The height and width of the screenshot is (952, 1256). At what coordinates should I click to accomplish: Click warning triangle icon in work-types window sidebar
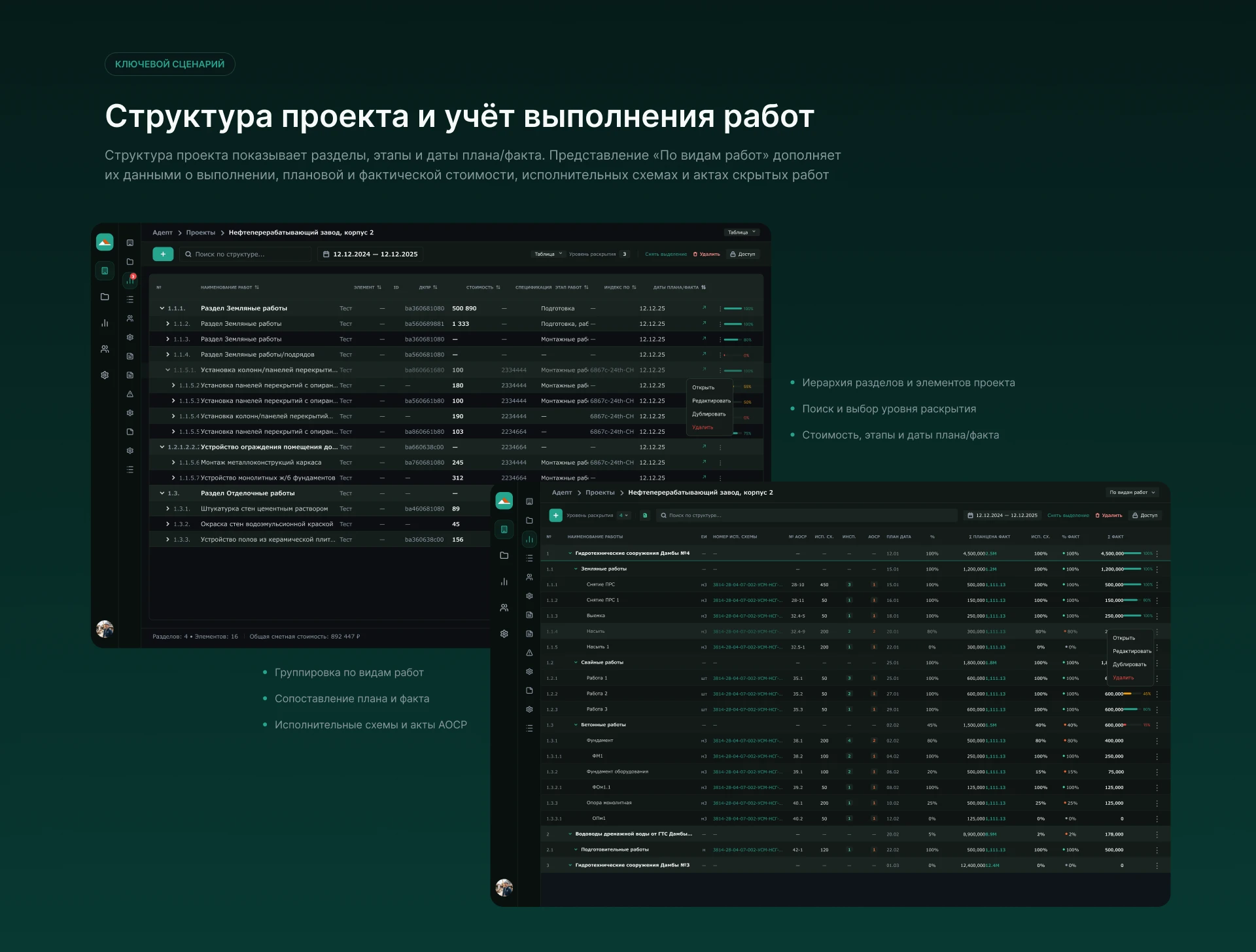tap(529, 653)
